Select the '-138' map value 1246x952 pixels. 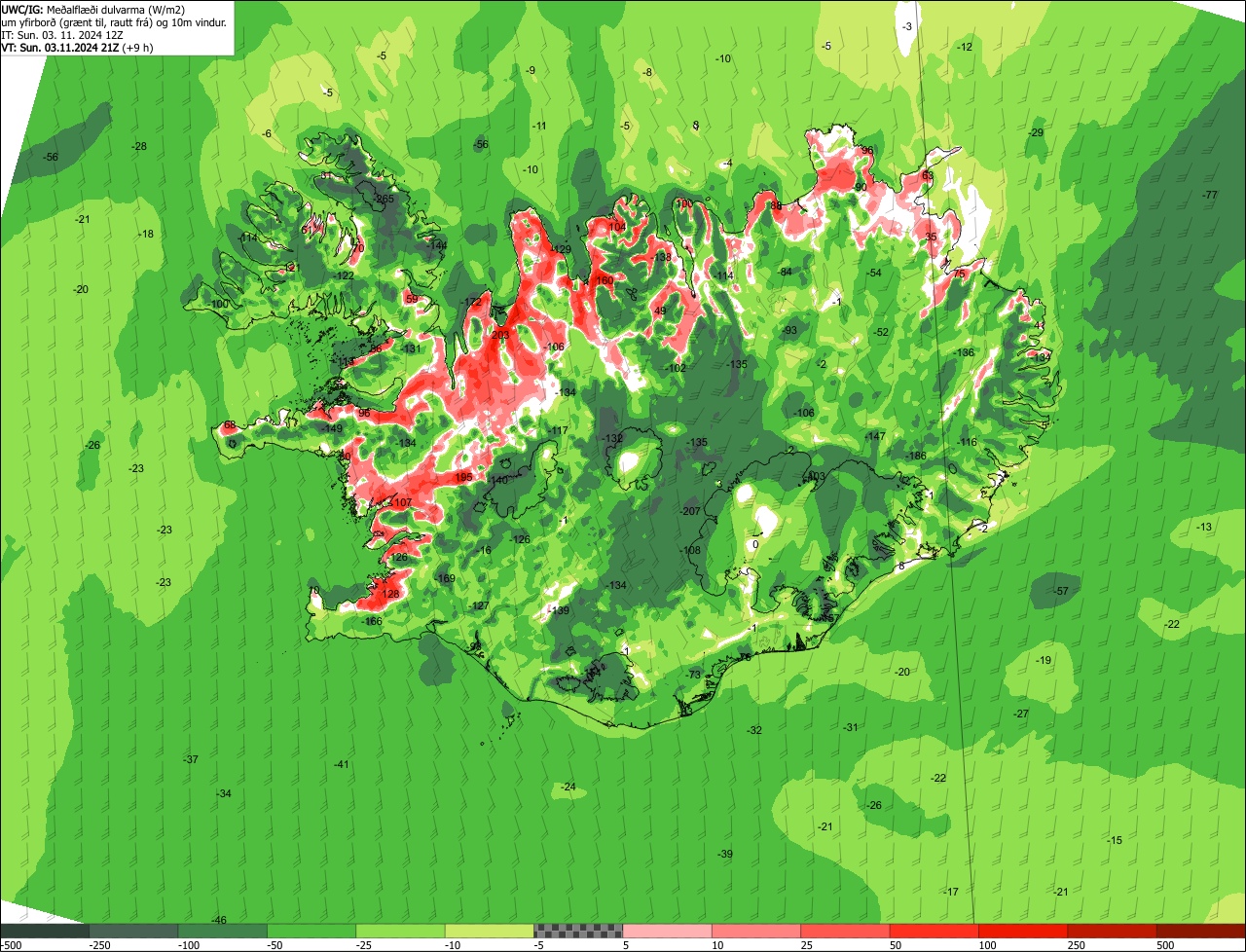coord(662,257)
